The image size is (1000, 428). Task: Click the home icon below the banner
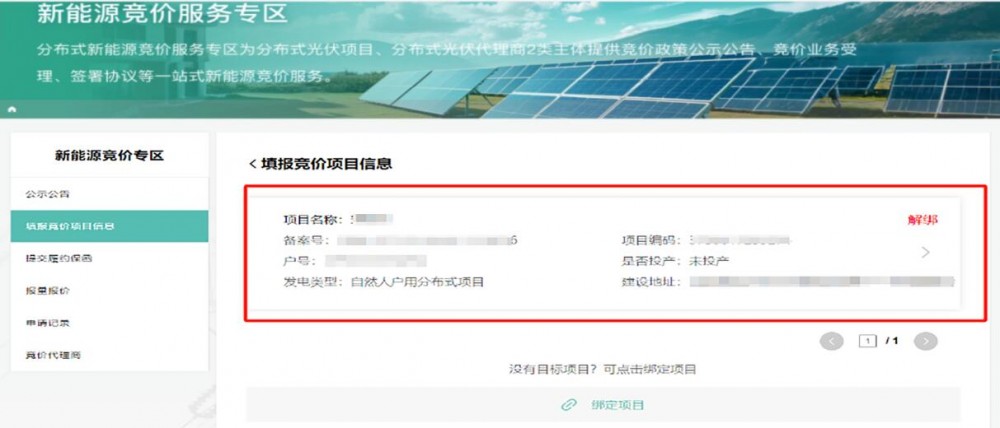pyautogui.click(x=12, y=108)
